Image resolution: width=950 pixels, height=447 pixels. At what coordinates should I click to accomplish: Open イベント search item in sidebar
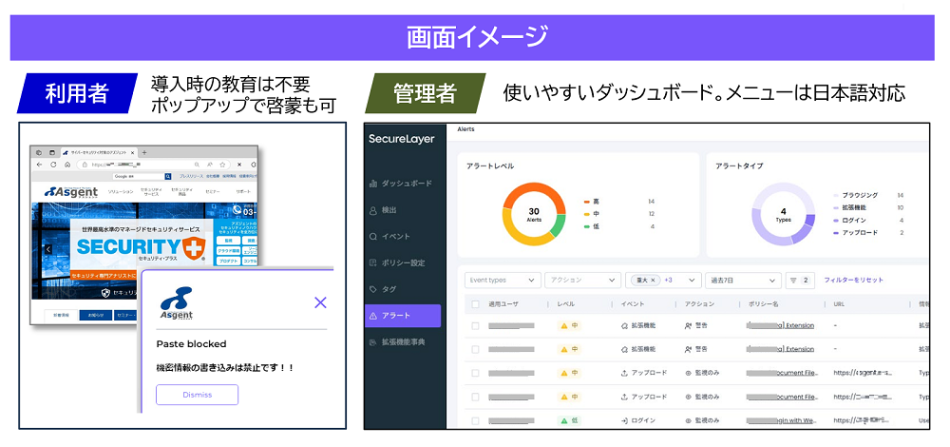click(x=390, y=236)
